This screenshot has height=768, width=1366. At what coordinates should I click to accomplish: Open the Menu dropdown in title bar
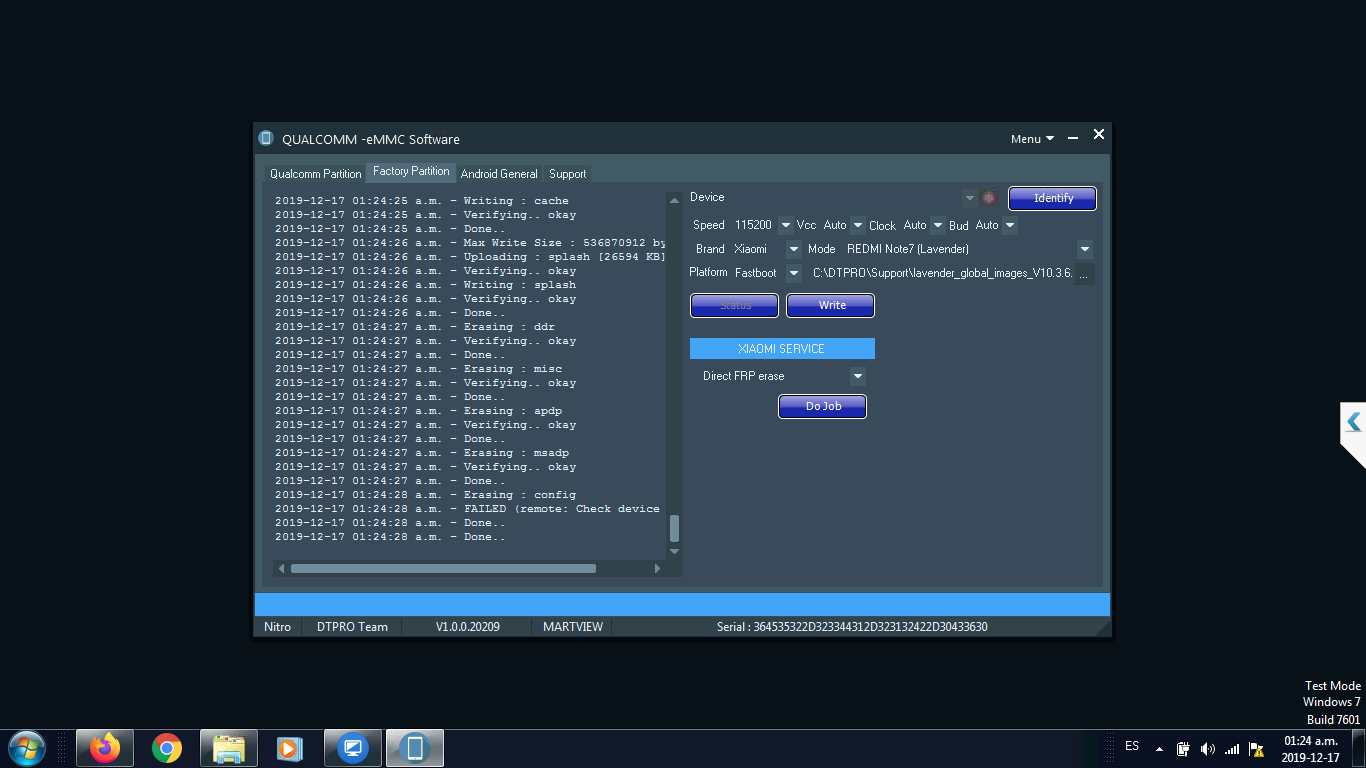point(1032,139)
